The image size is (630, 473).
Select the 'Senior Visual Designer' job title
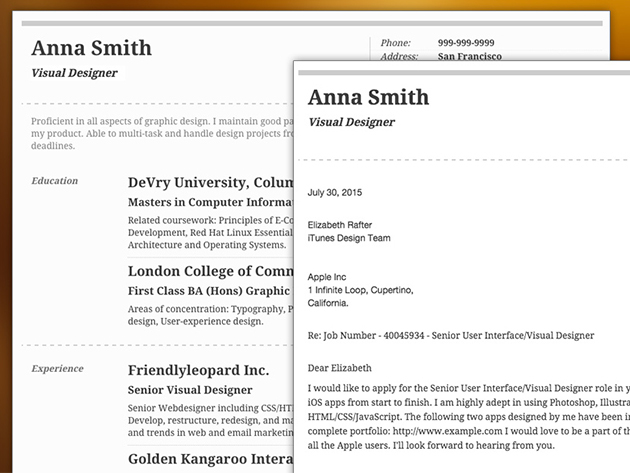(x=190, y=390)
